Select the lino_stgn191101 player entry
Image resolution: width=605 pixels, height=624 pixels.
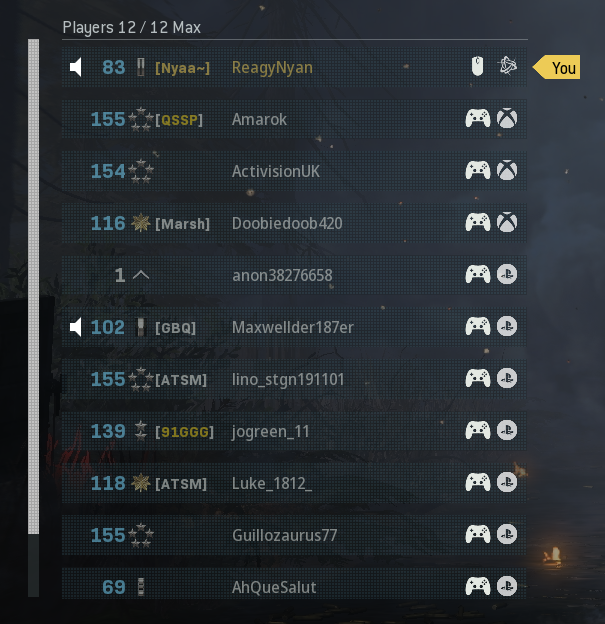[x=295, y=379]
